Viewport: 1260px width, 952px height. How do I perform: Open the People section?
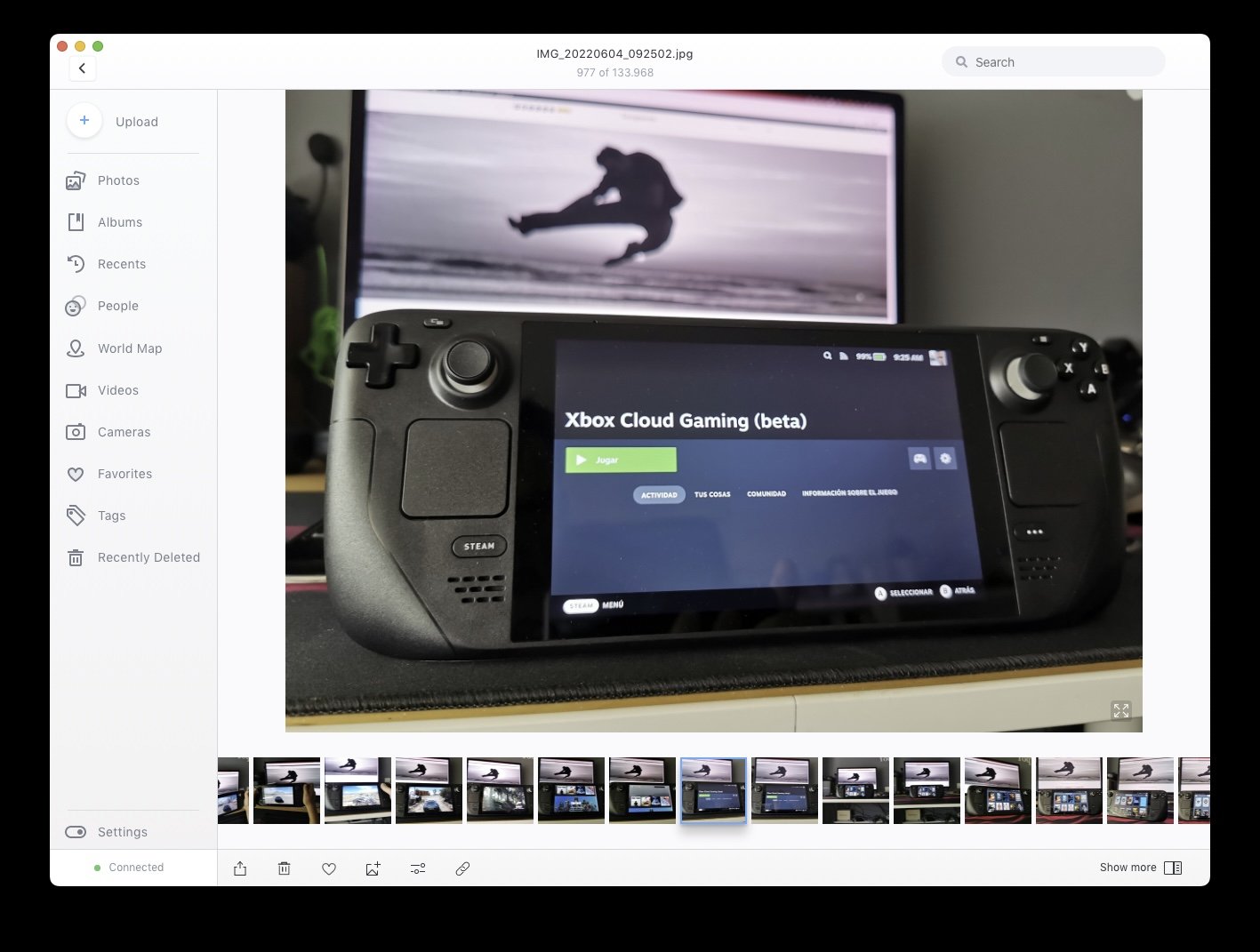point(118,306)
